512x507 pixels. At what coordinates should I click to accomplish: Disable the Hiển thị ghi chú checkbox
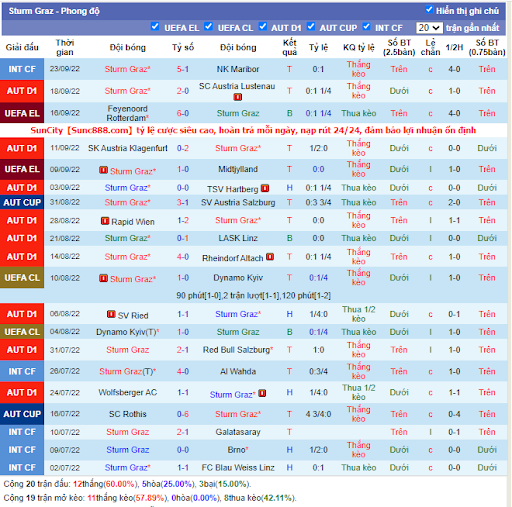[x=429, y=10]
